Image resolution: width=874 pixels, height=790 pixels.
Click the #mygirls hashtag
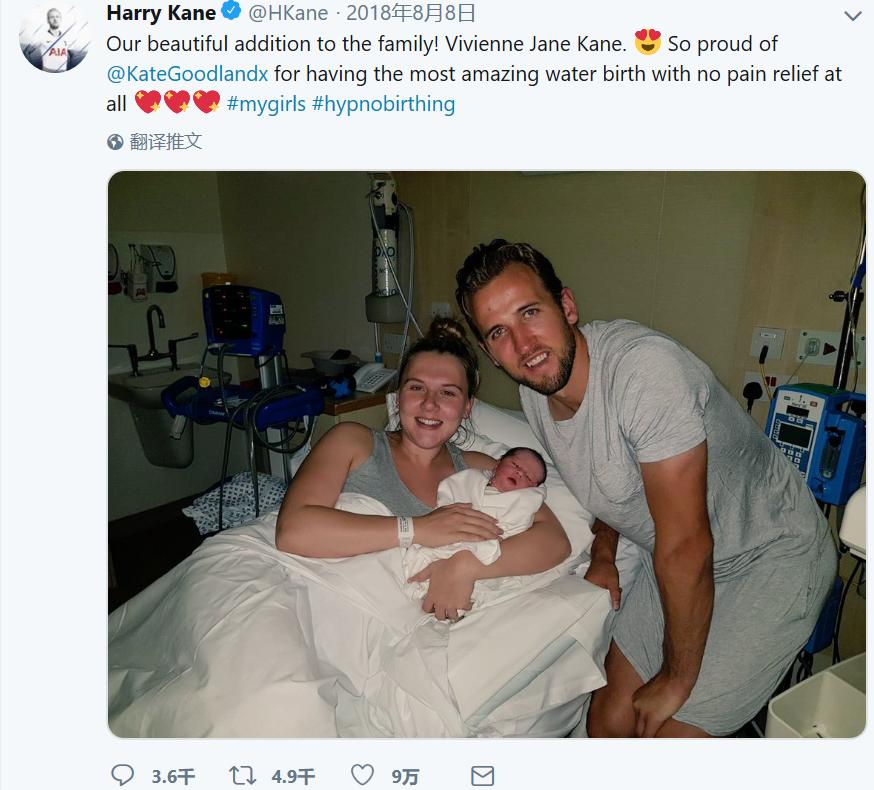coord(266,104)
